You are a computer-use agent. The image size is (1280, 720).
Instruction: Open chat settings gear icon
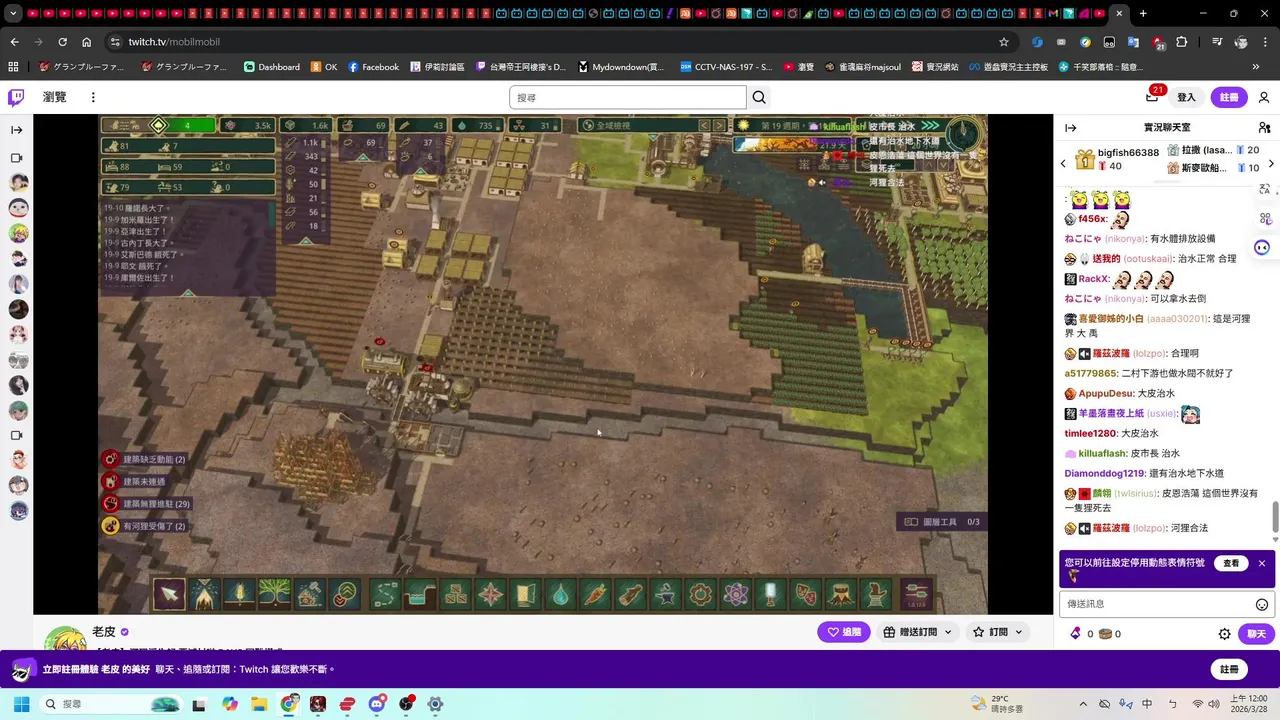click(x=1224, y=634)
